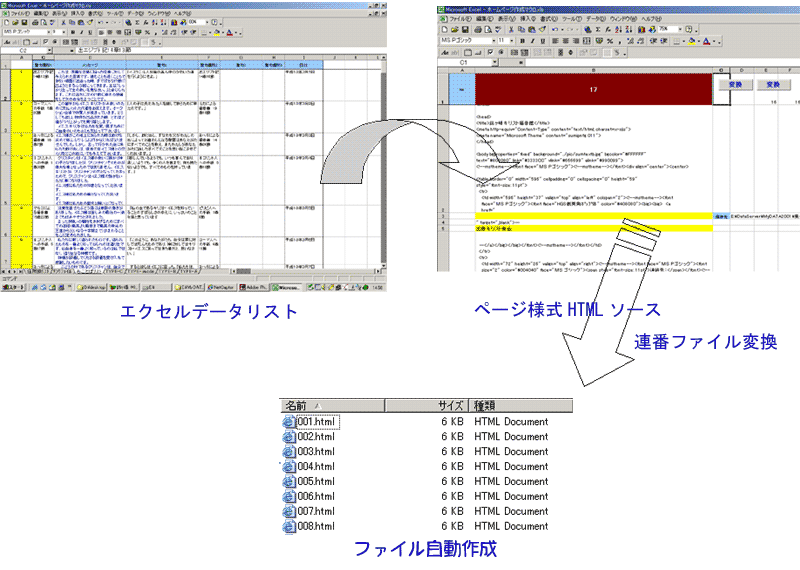Click Print icon in left Excel window
The image size is (800, 570).
(35, 22)
